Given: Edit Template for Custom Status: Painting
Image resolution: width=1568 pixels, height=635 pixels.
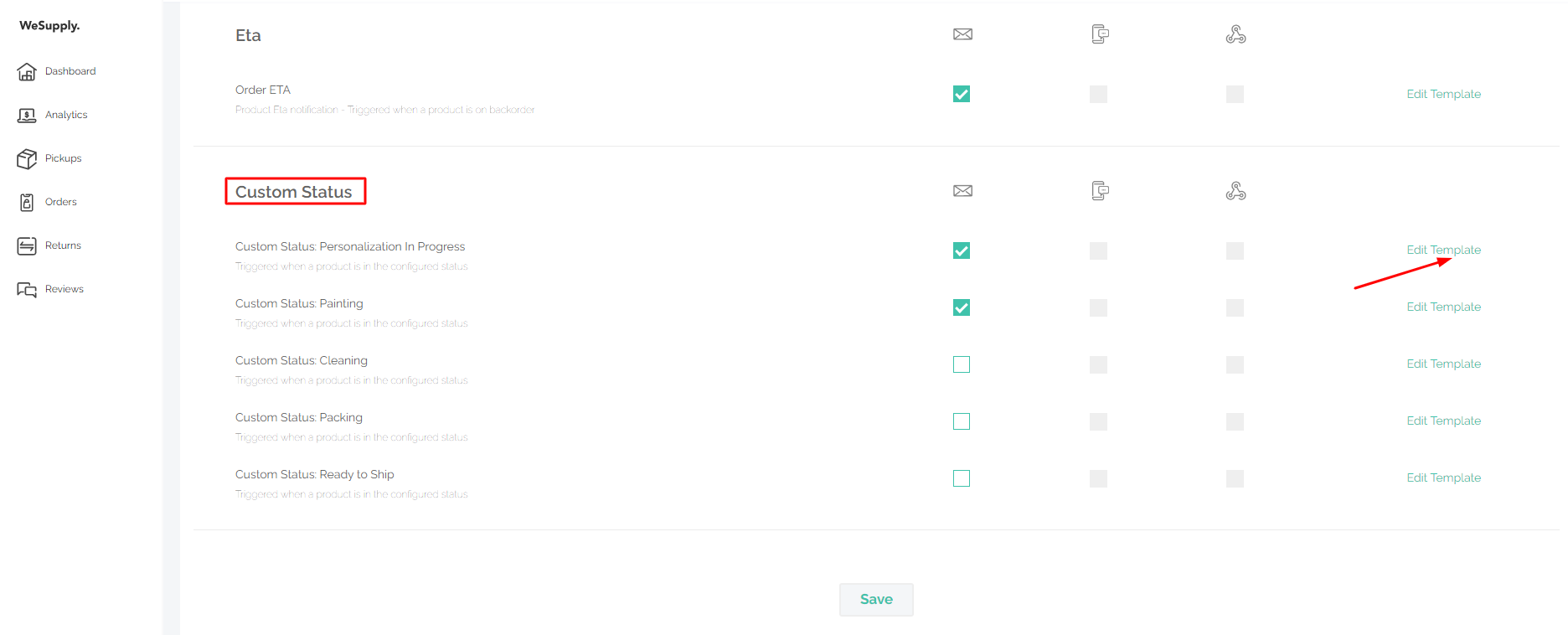Looking at the screenshot, I should point(1443,307).
